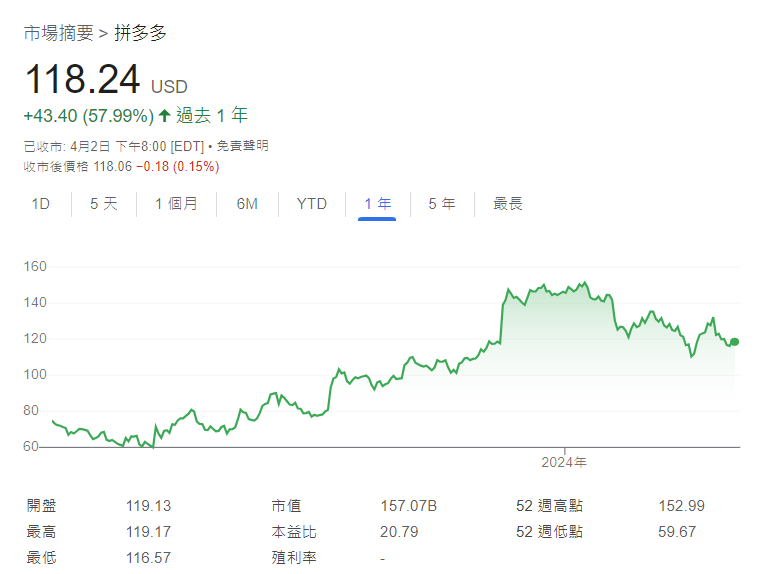The width and height of the screenshot is (757, 574).
Task: Click the 開盤 label
Action: (x=42, y=506)
